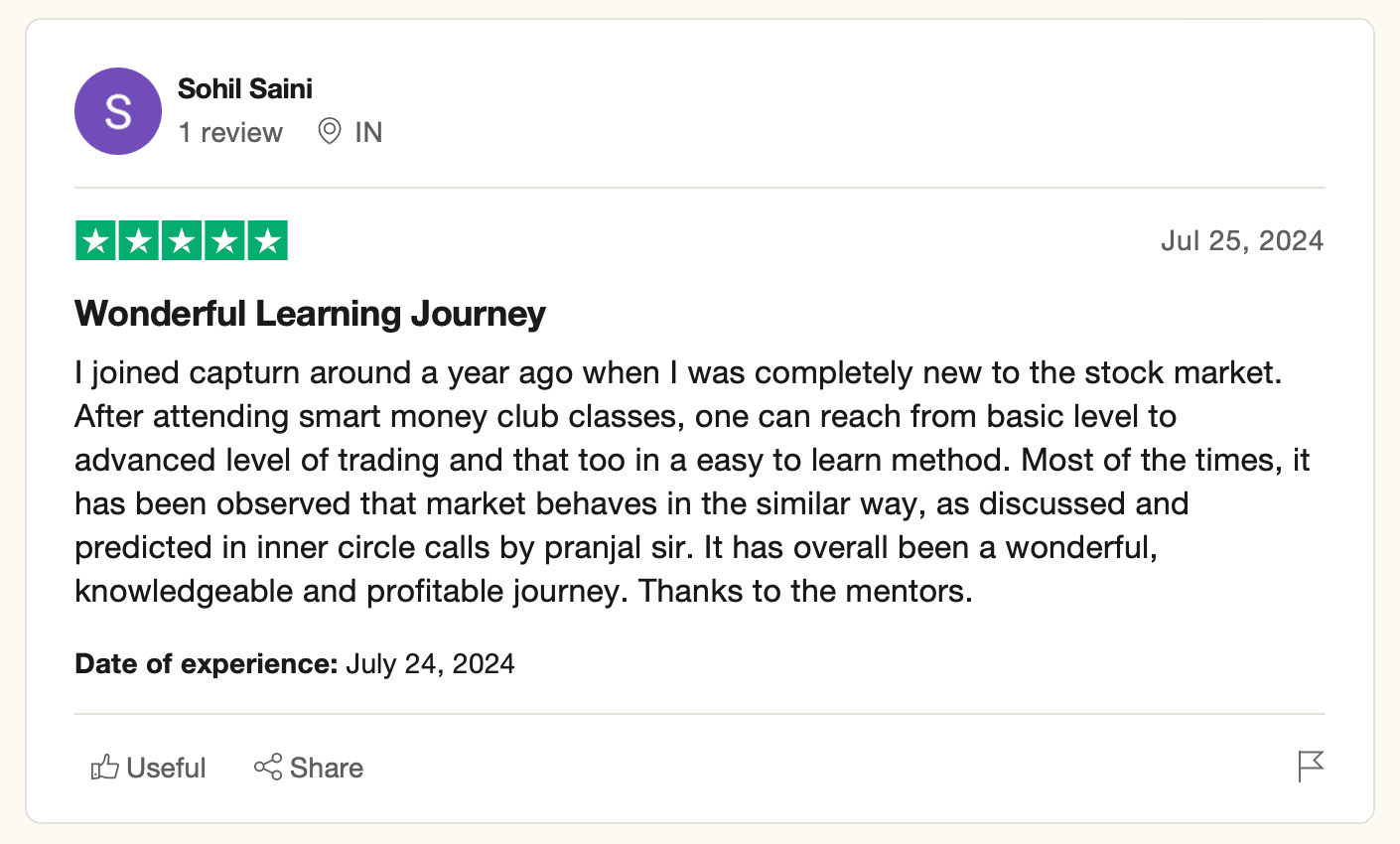1400x844 pixels.
Task: Click the second green rating star
Action: [139, 241]
